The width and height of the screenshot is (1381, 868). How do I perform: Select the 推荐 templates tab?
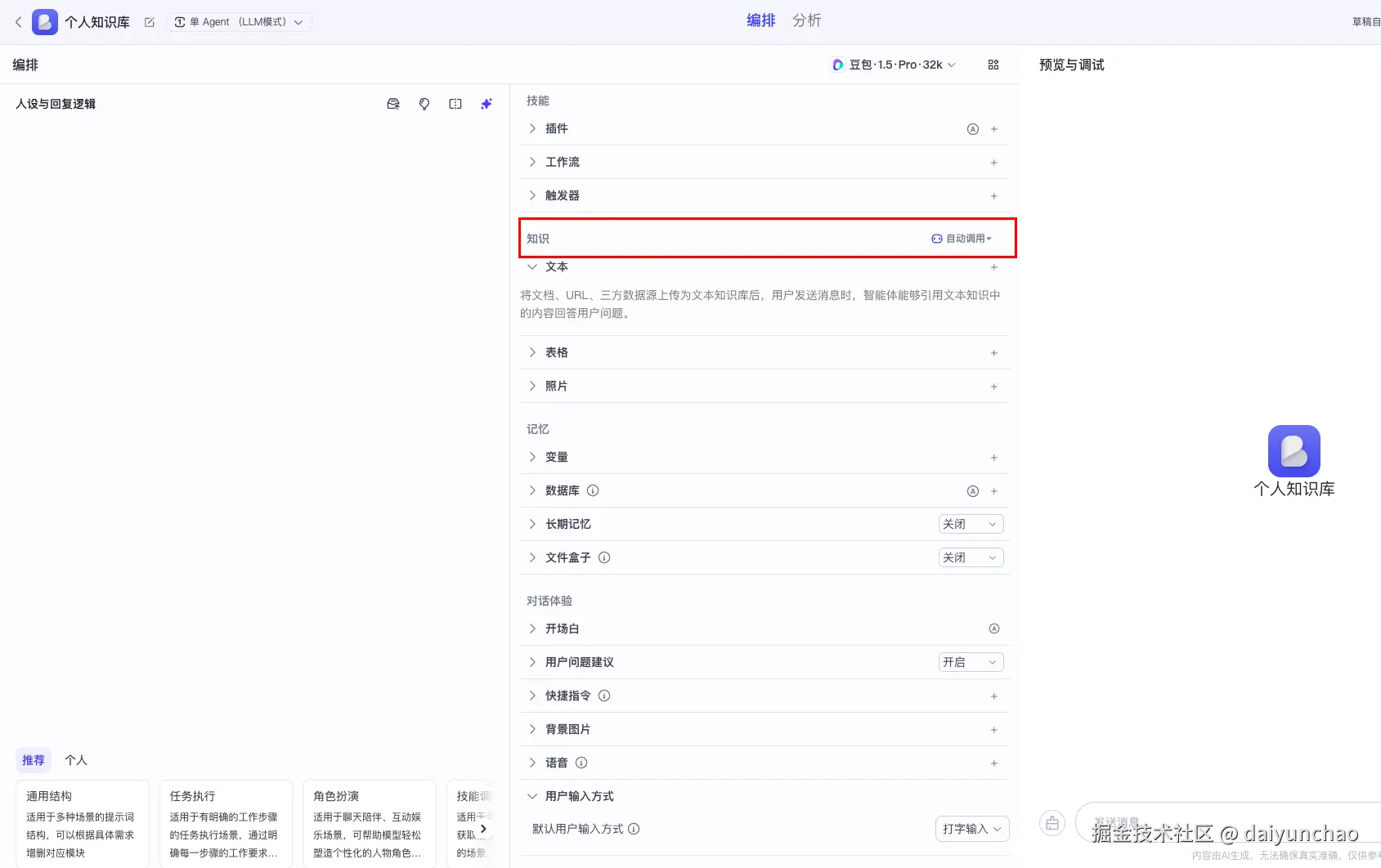point(34,760)
